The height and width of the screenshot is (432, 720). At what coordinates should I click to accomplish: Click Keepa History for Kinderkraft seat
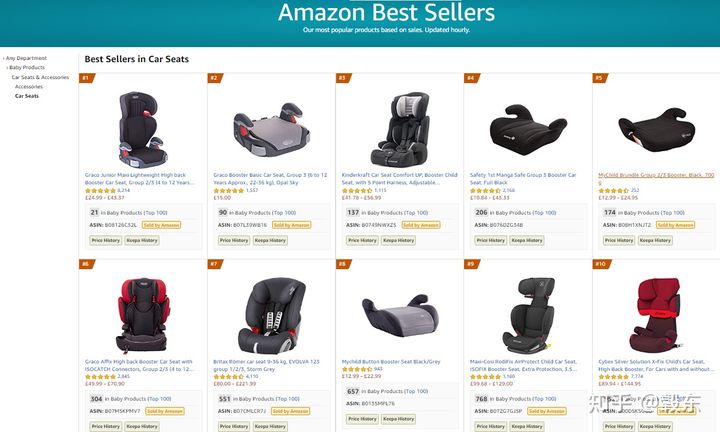pyautogui.click(x=398, y=240)
